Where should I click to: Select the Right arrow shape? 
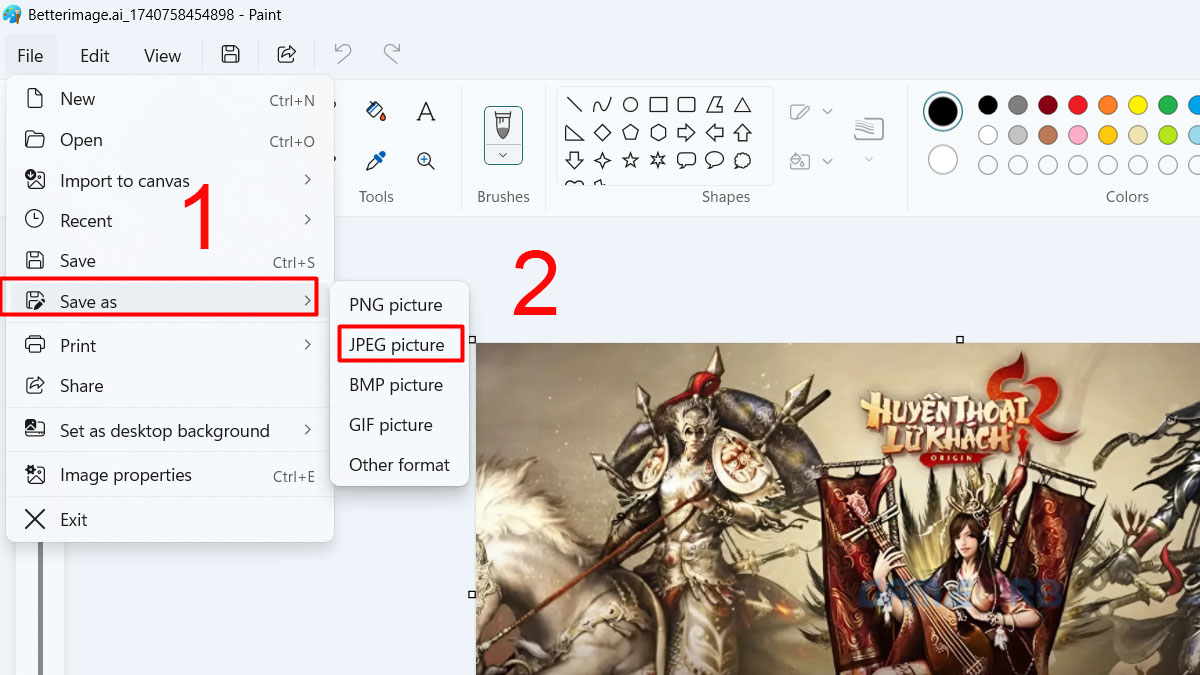(x=686, y=132)
